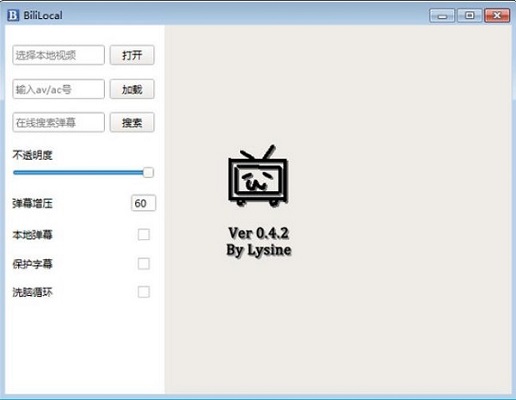The image size is (516, 400).
Task: Check the 洗脑循环 loop option
Action: click(x=144, y=292)
